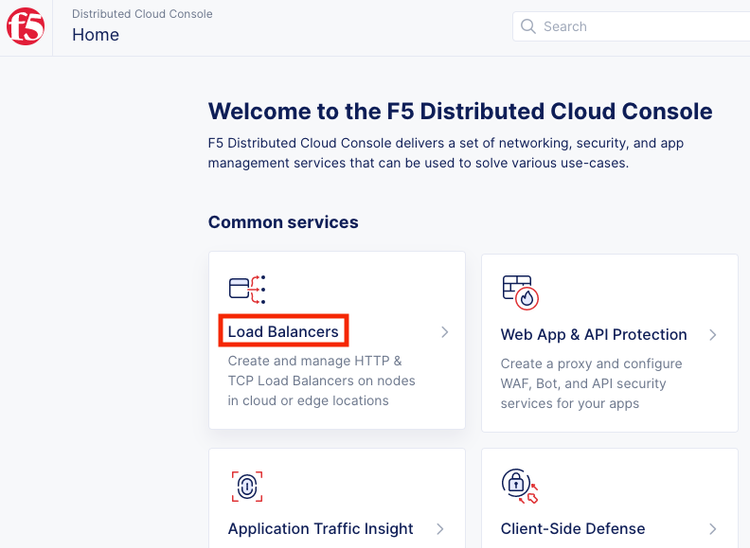Click the Client-Side Defense lock icon

coord(520,486)
